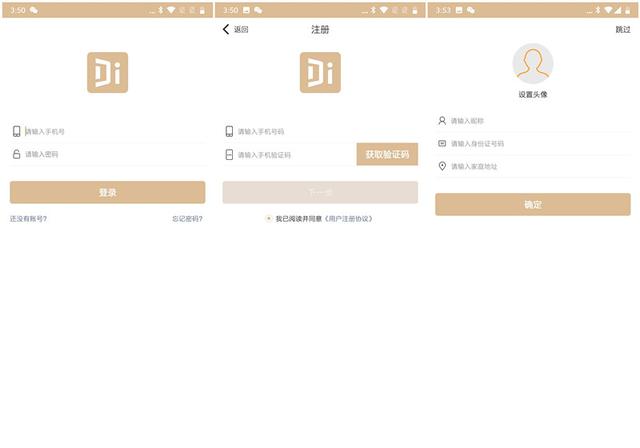The image size is (640, 448).
Task: Click the 登录 login button
Action: (107, 192)
